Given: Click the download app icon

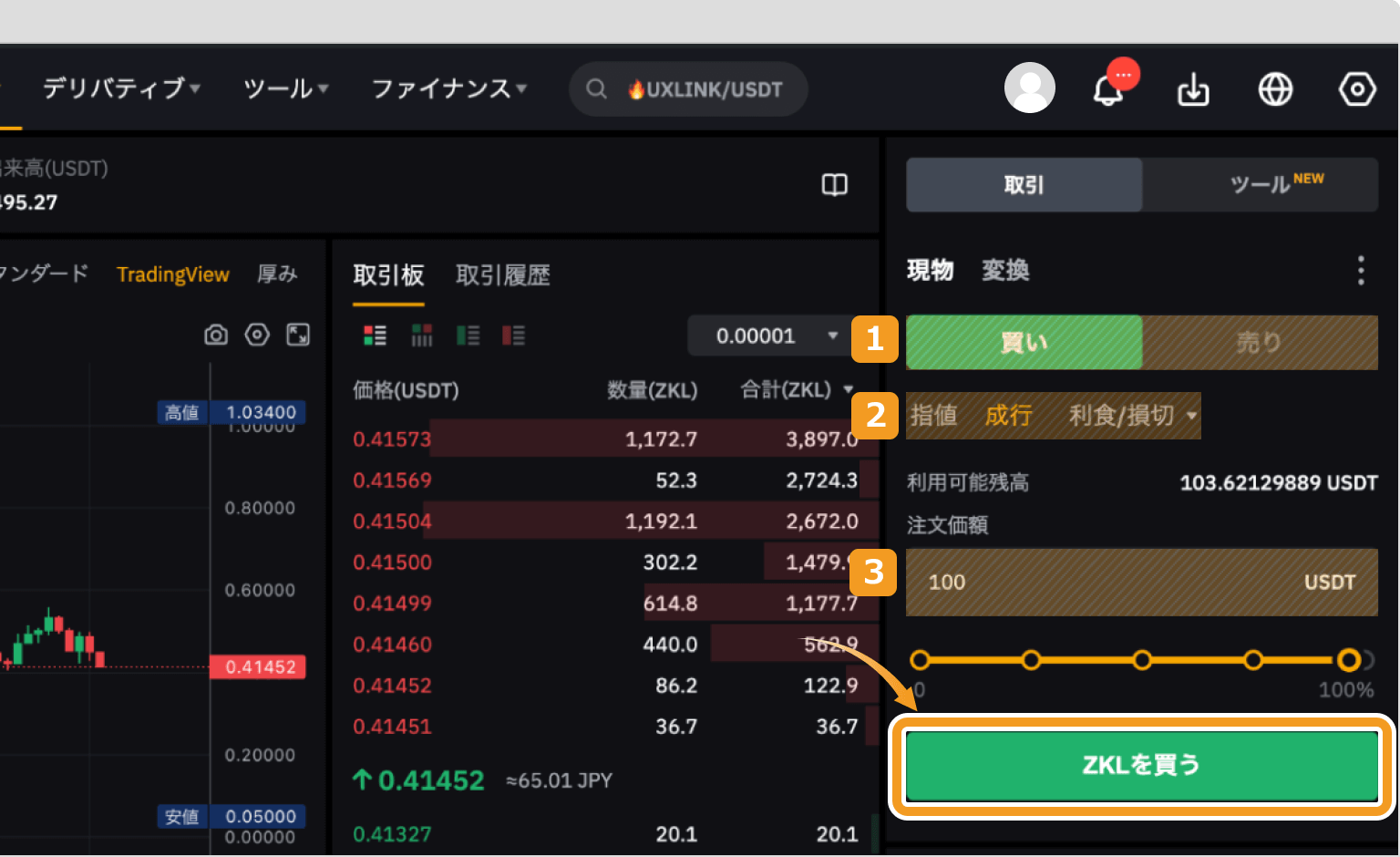Looking at the screenshot, I should [1193, 89].
